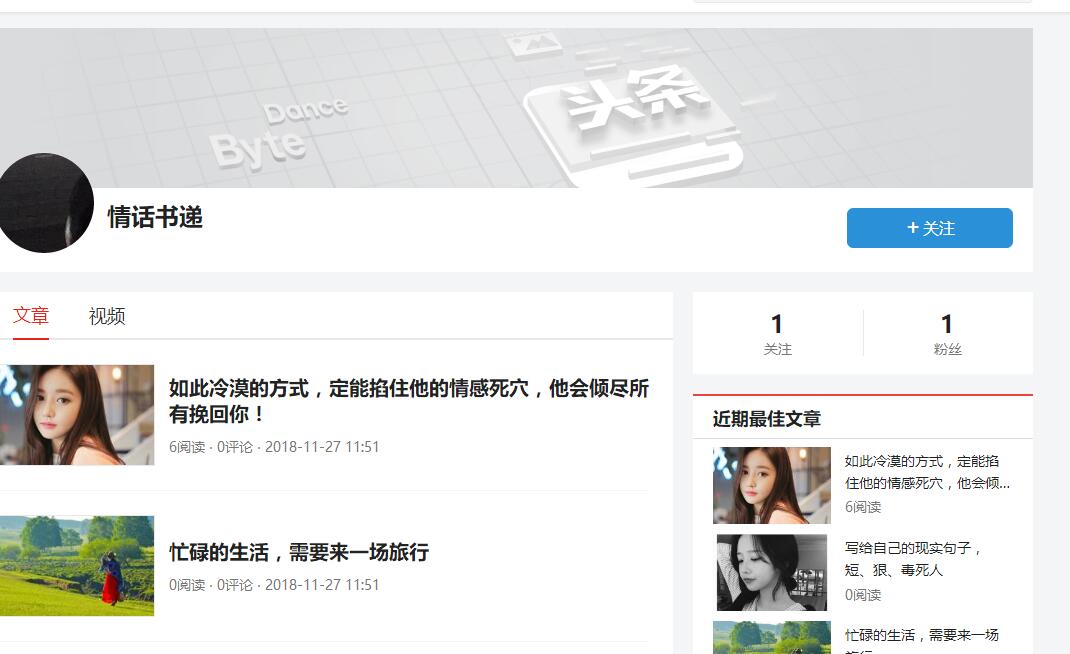Click sidebar thumbnail of color girl portrait
1070x654 pixels.
tap(772, 485)
